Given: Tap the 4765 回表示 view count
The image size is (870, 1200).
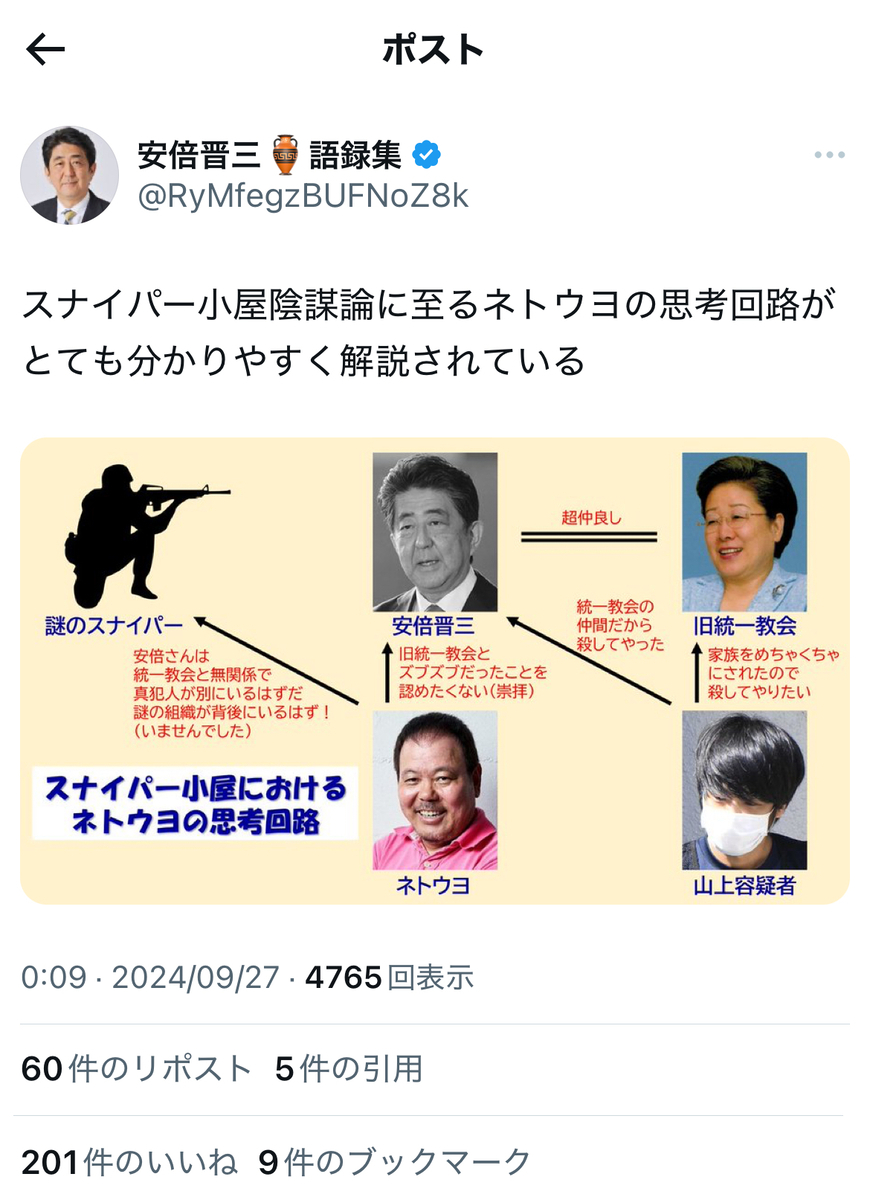Looking at the screenshot, I should 389,977.
